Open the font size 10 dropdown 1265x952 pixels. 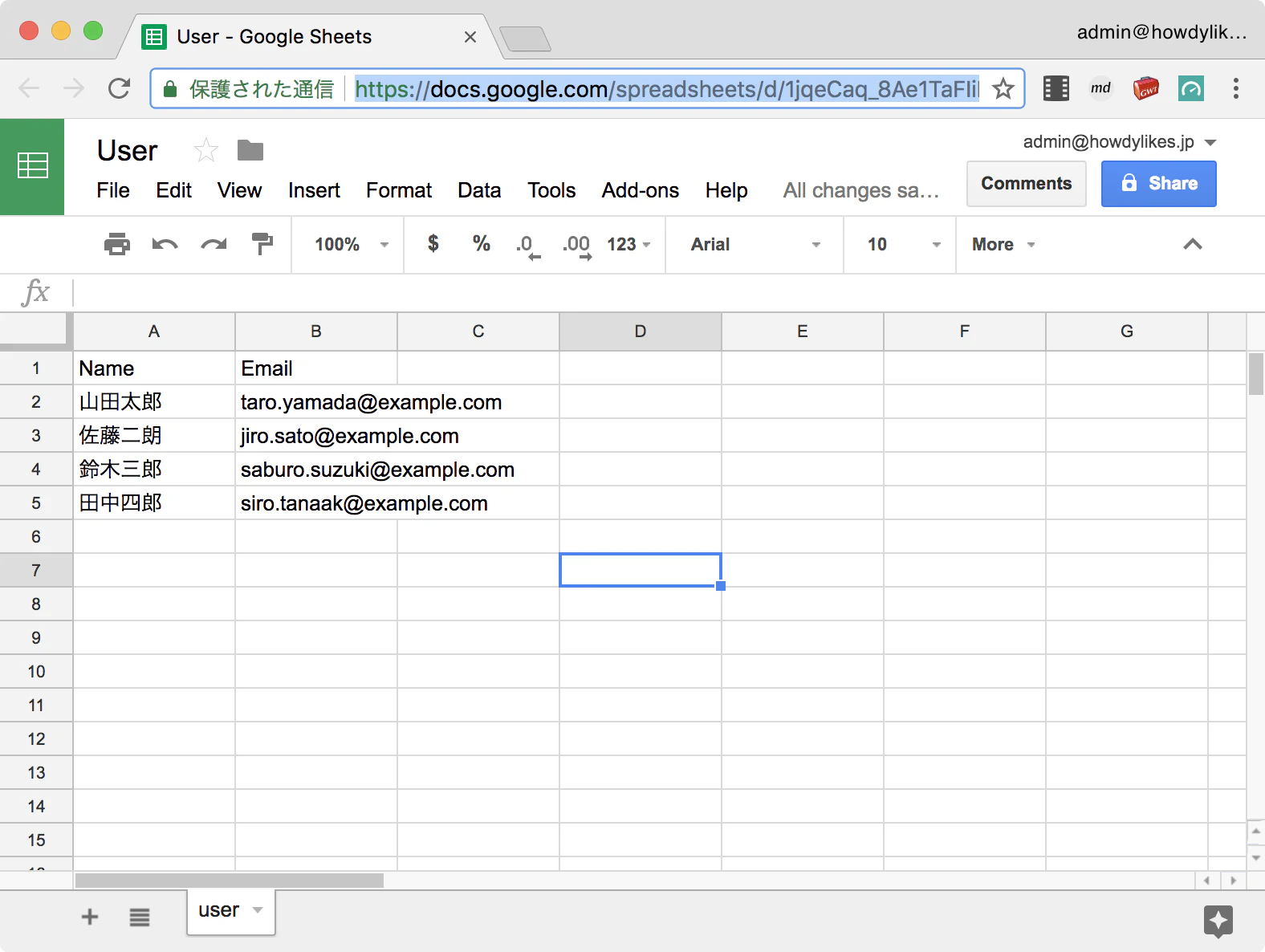tap(904, 244)
